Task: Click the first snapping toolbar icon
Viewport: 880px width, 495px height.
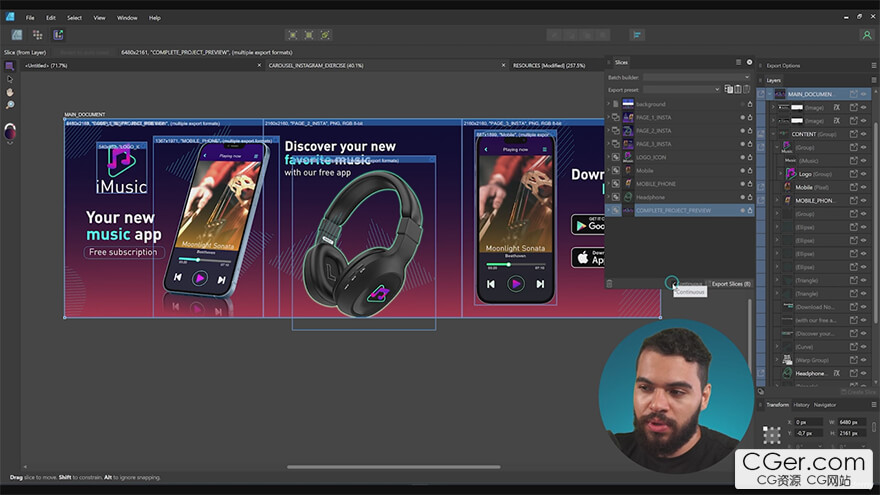Action: [292, 35]
